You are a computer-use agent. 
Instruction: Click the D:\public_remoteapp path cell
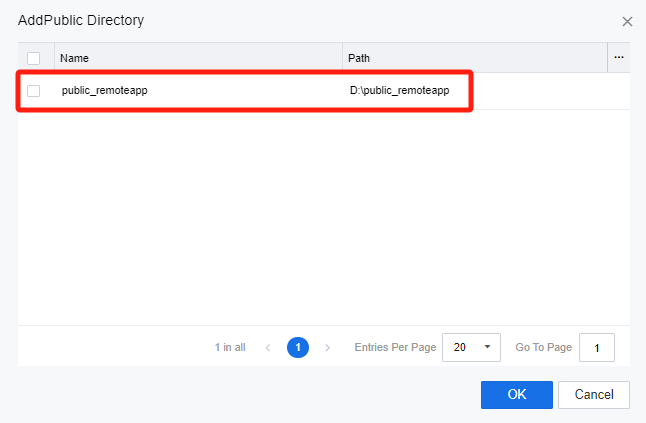pyautogui.click(x=399, y=91)
